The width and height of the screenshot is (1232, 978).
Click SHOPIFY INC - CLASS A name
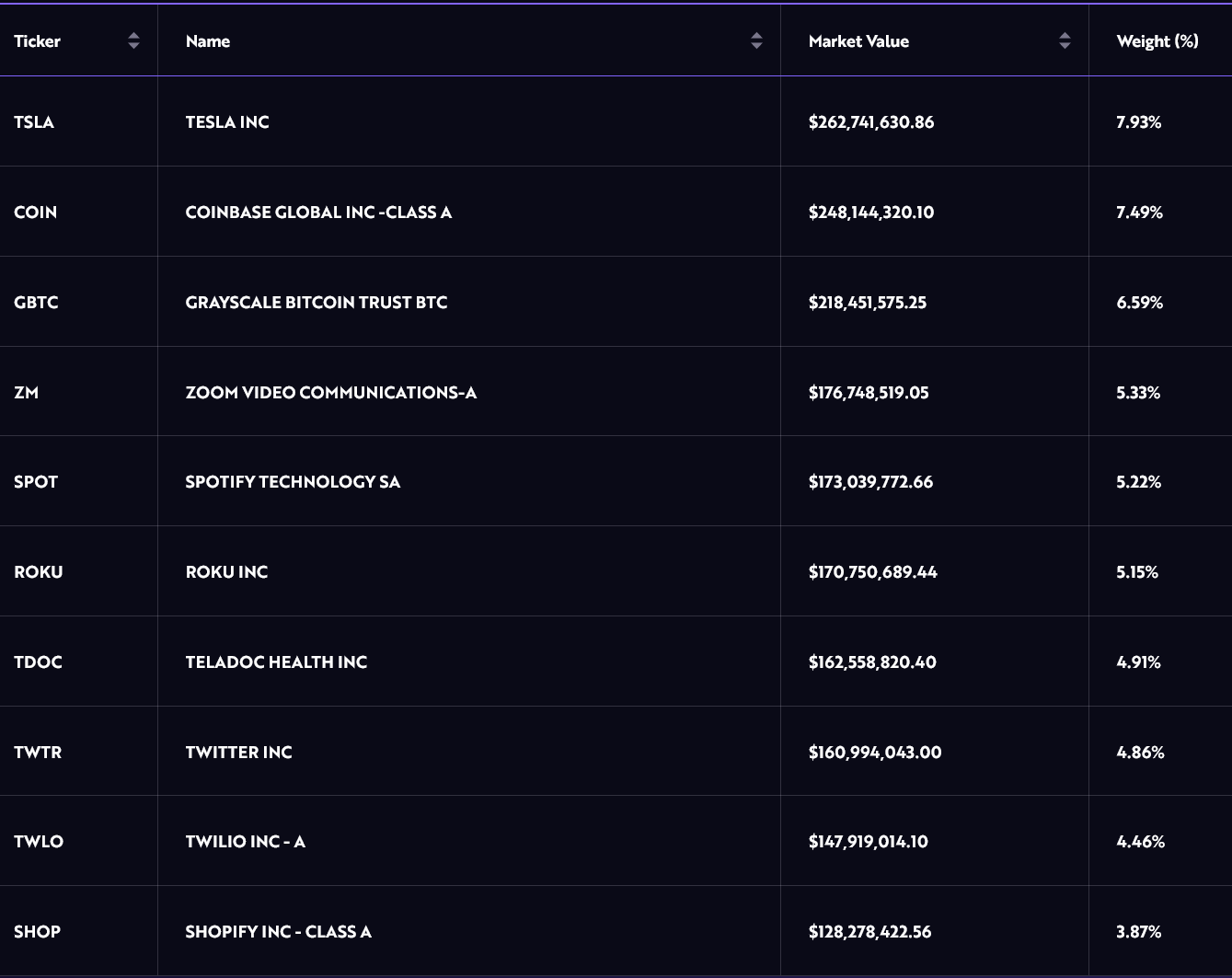coord(279,932)
